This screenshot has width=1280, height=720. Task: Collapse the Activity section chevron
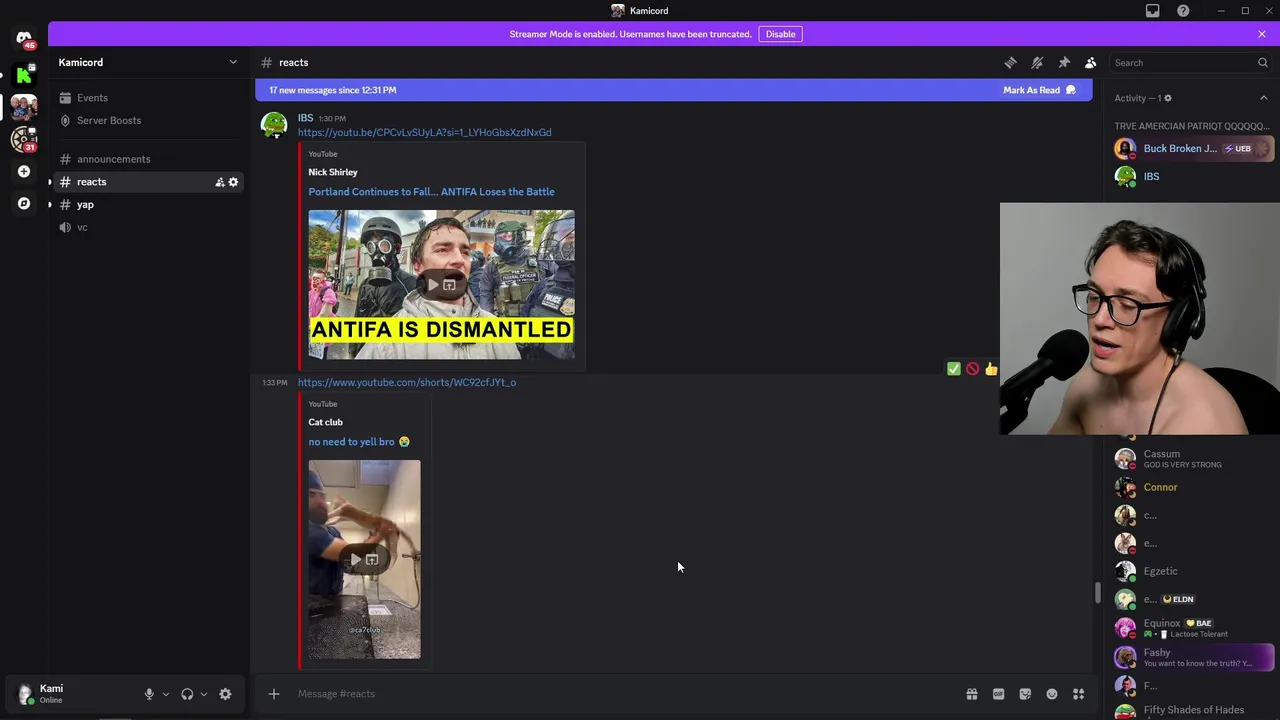[1263, 98]
